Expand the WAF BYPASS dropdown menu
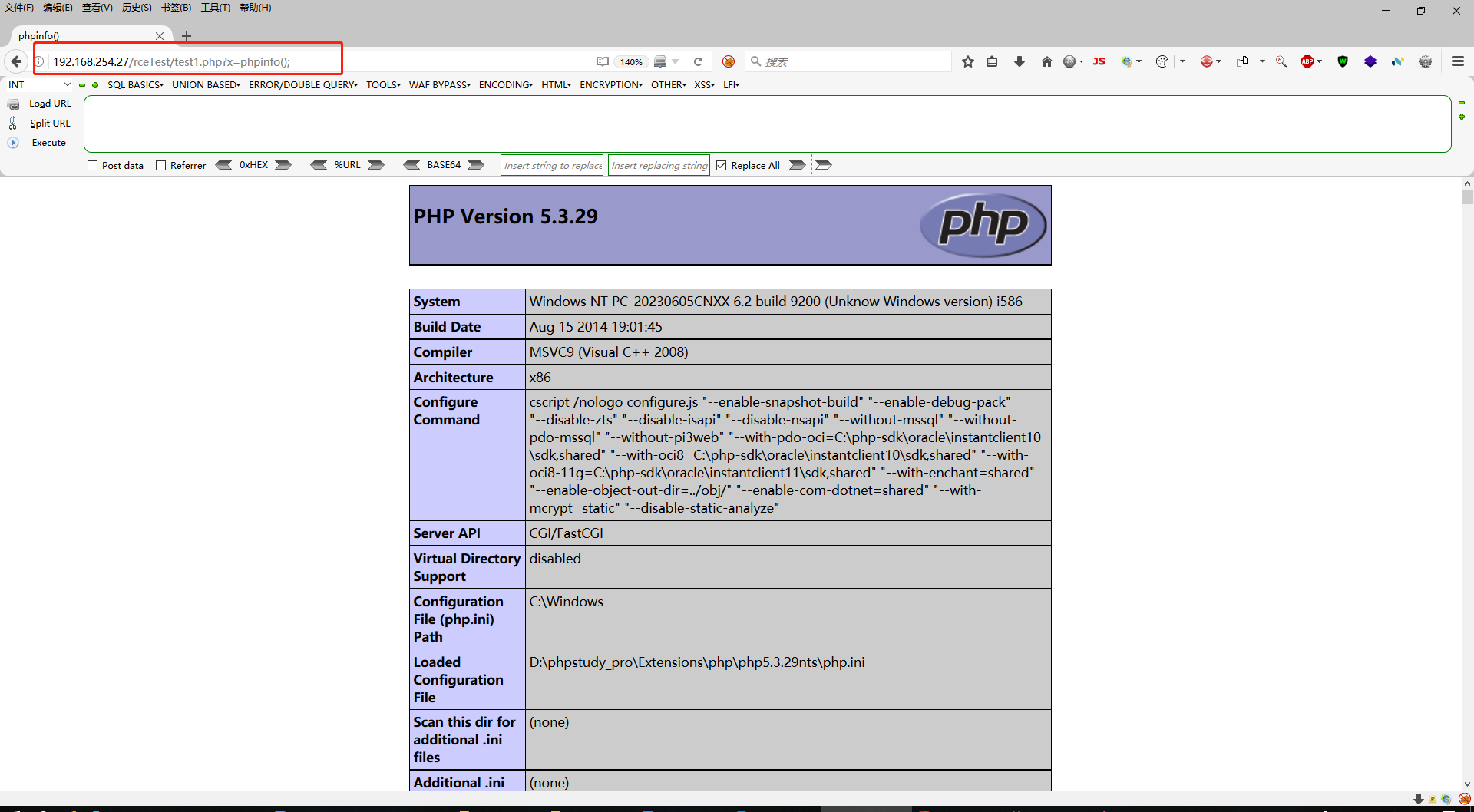Screen dimensions: 1474x812 click(440, 84)
